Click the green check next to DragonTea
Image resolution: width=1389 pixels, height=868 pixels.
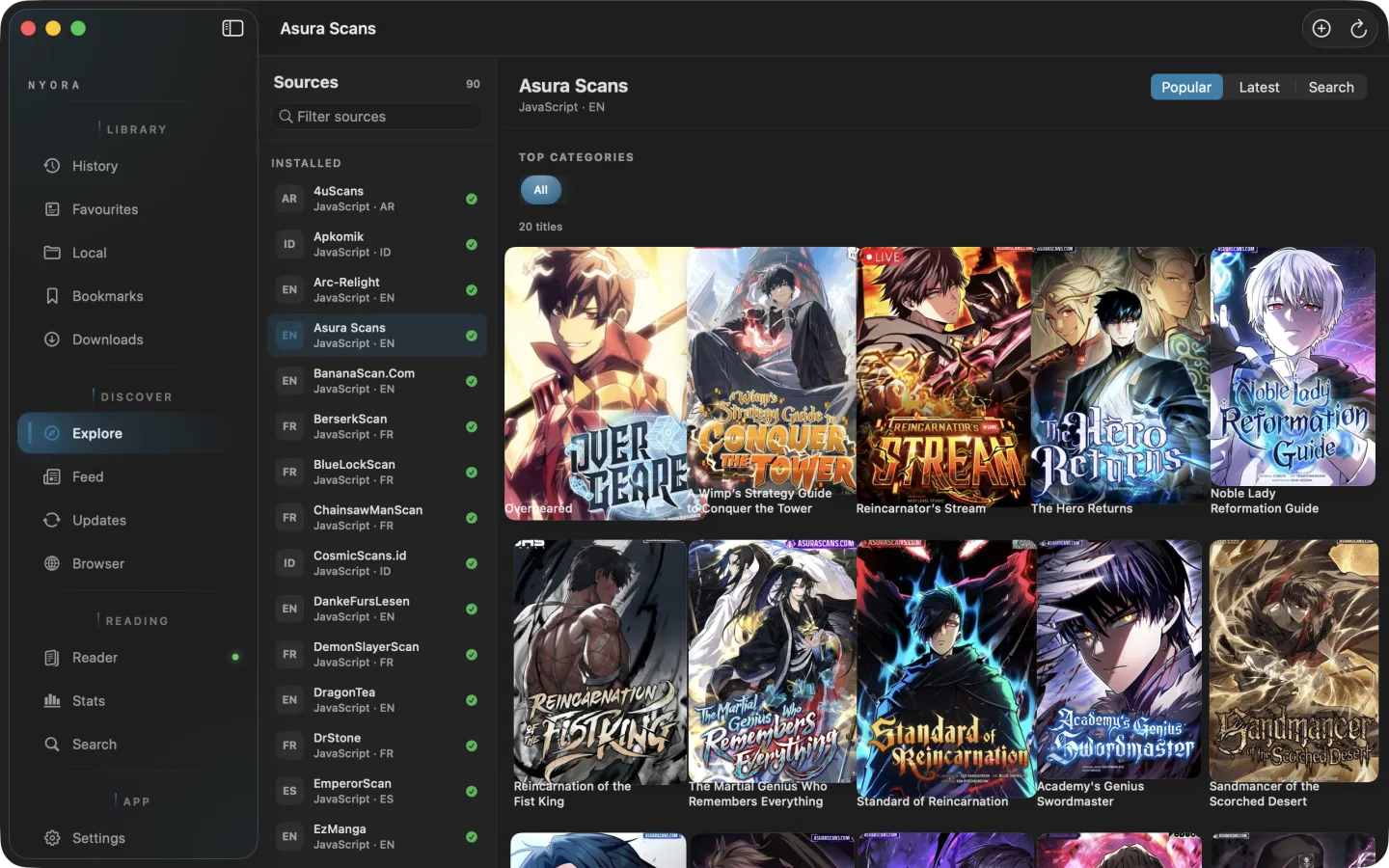(472, 700)
